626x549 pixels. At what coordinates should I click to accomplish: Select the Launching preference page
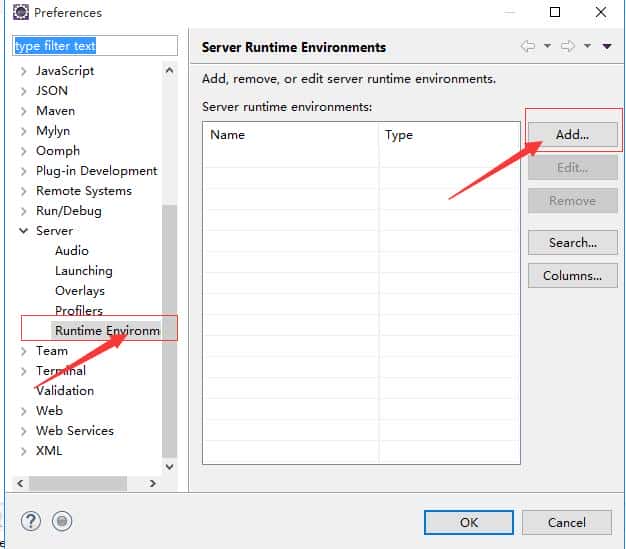[x=84, y=271]
